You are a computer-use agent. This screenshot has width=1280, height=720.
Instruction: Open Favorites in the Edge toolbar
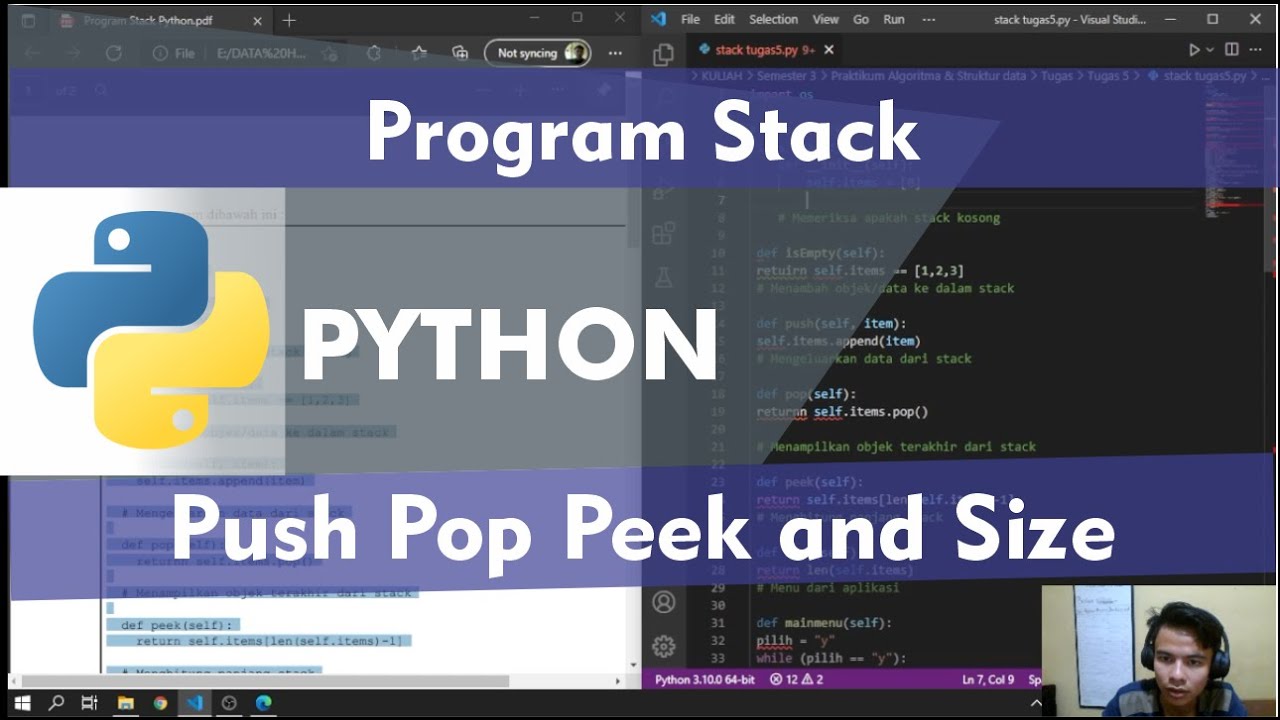417,54
